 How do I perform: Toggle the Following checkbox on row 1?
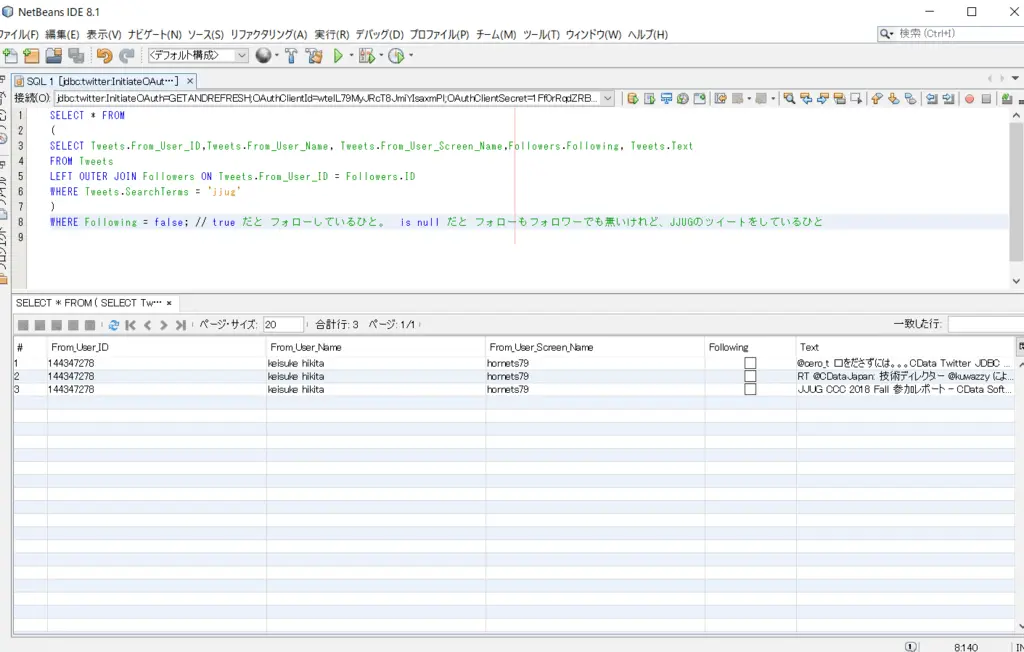click(x=748, y=362)
